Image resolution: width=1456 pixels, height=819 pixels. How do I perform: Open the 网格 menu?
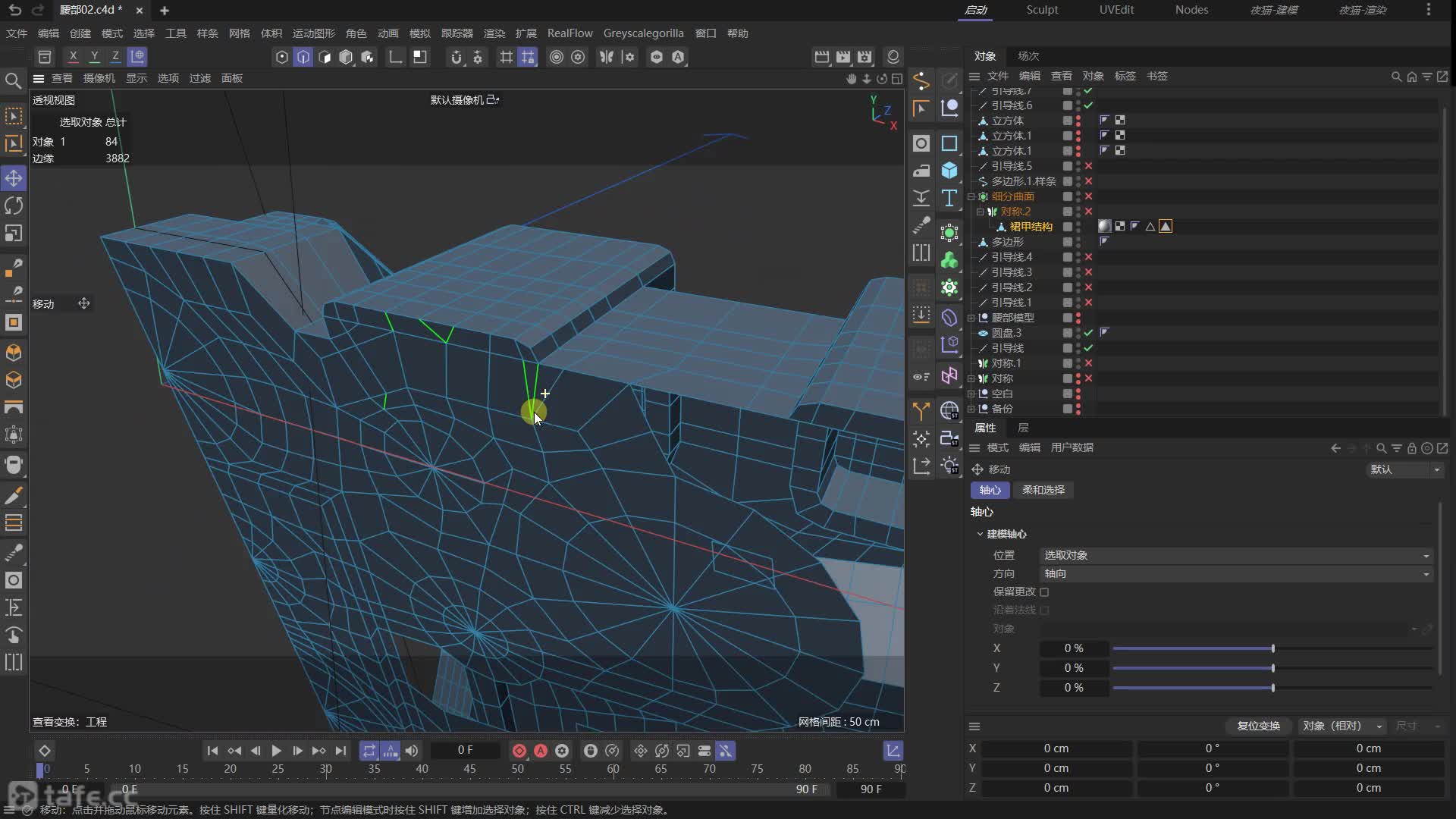coord(239,33)
